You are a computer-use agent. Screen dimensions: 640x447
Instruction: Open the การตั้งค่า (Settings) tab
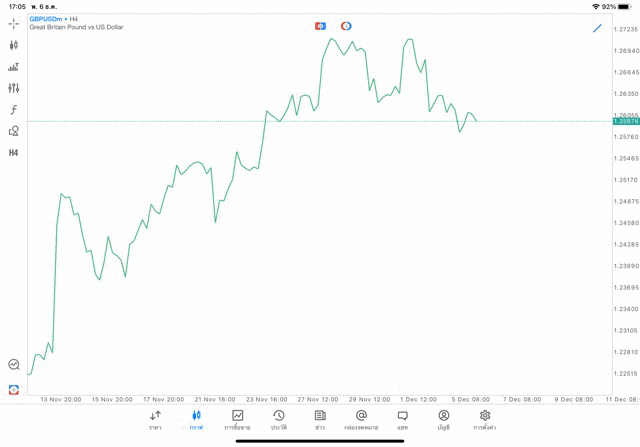(485, 420)
